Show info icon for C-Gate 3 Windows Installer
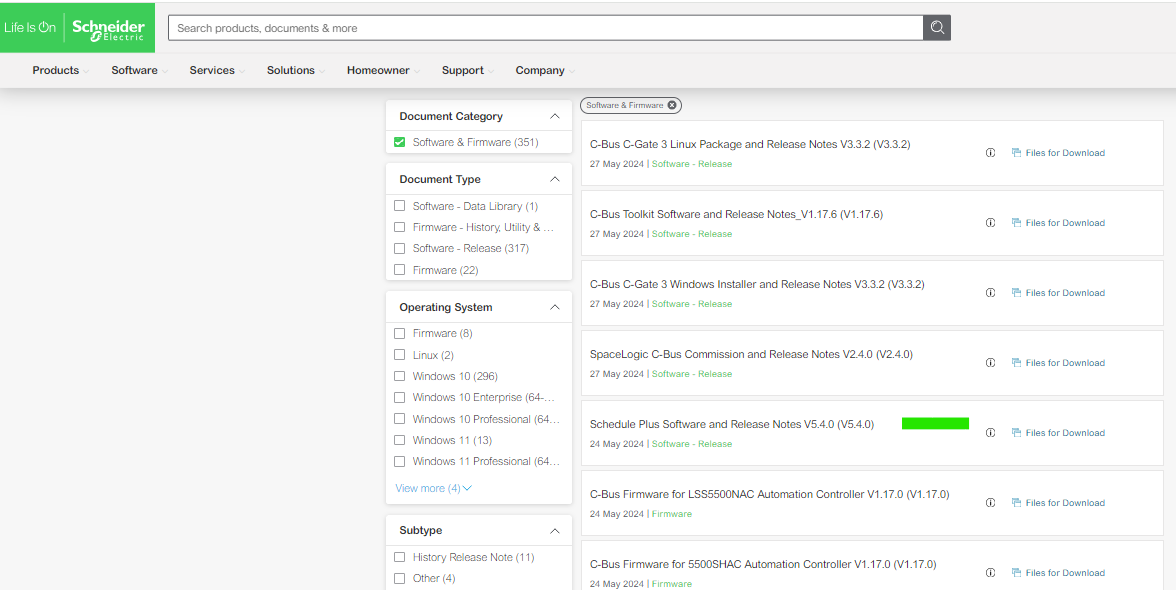Image resolution: width=1176 pixels, height=590 pixels. [x=990, y=292]
